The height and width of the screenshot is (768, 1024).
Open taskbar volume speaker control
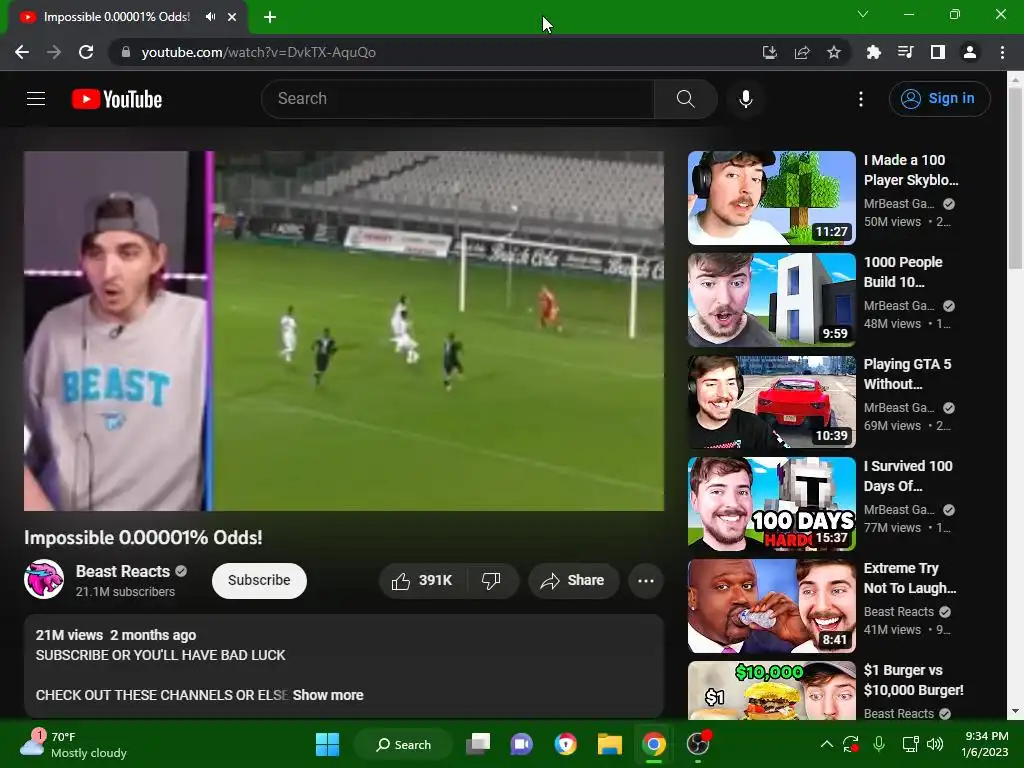[x=935, y=744]
